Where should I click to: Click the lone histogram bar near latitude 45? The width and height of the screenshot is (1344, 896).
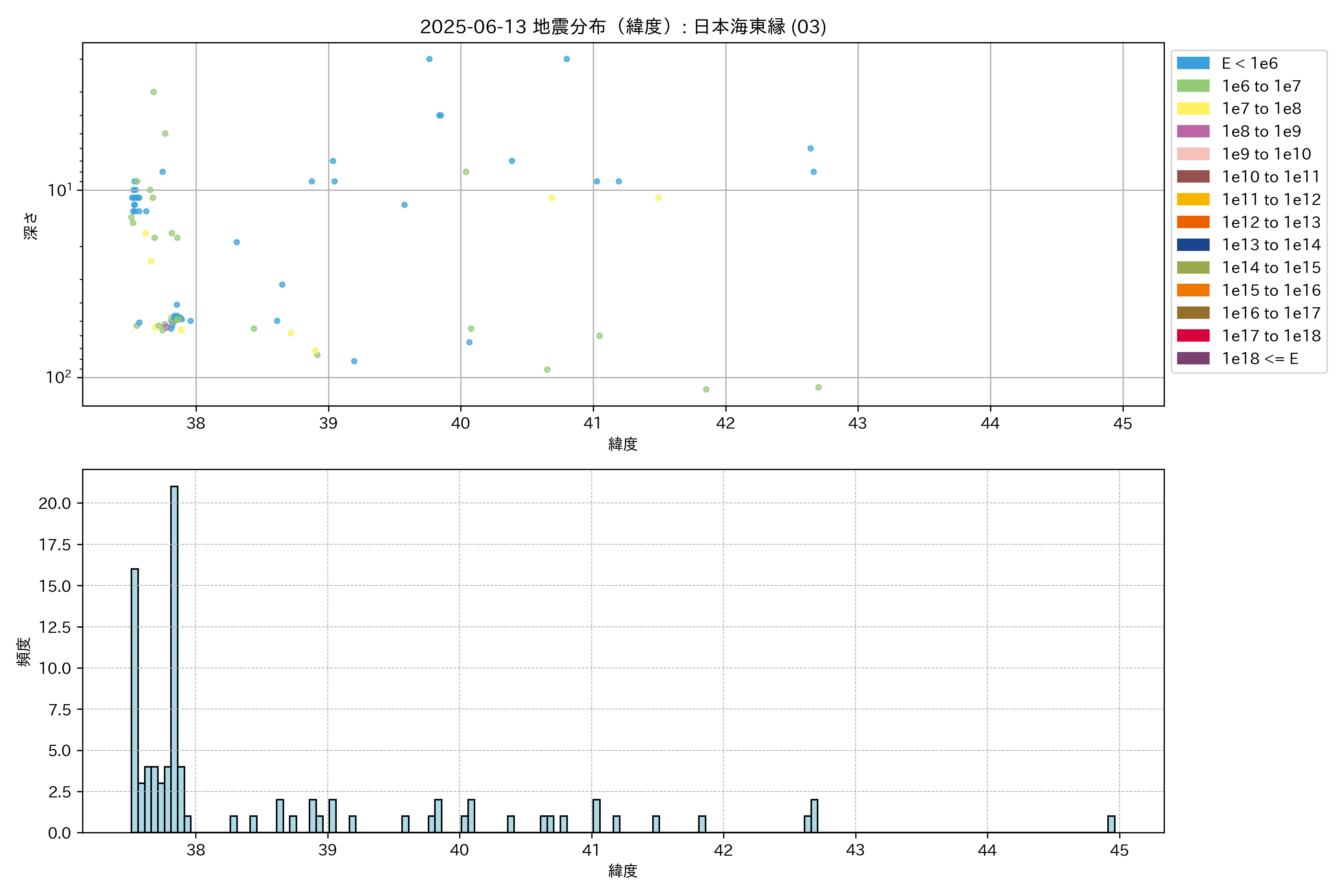1111,824
